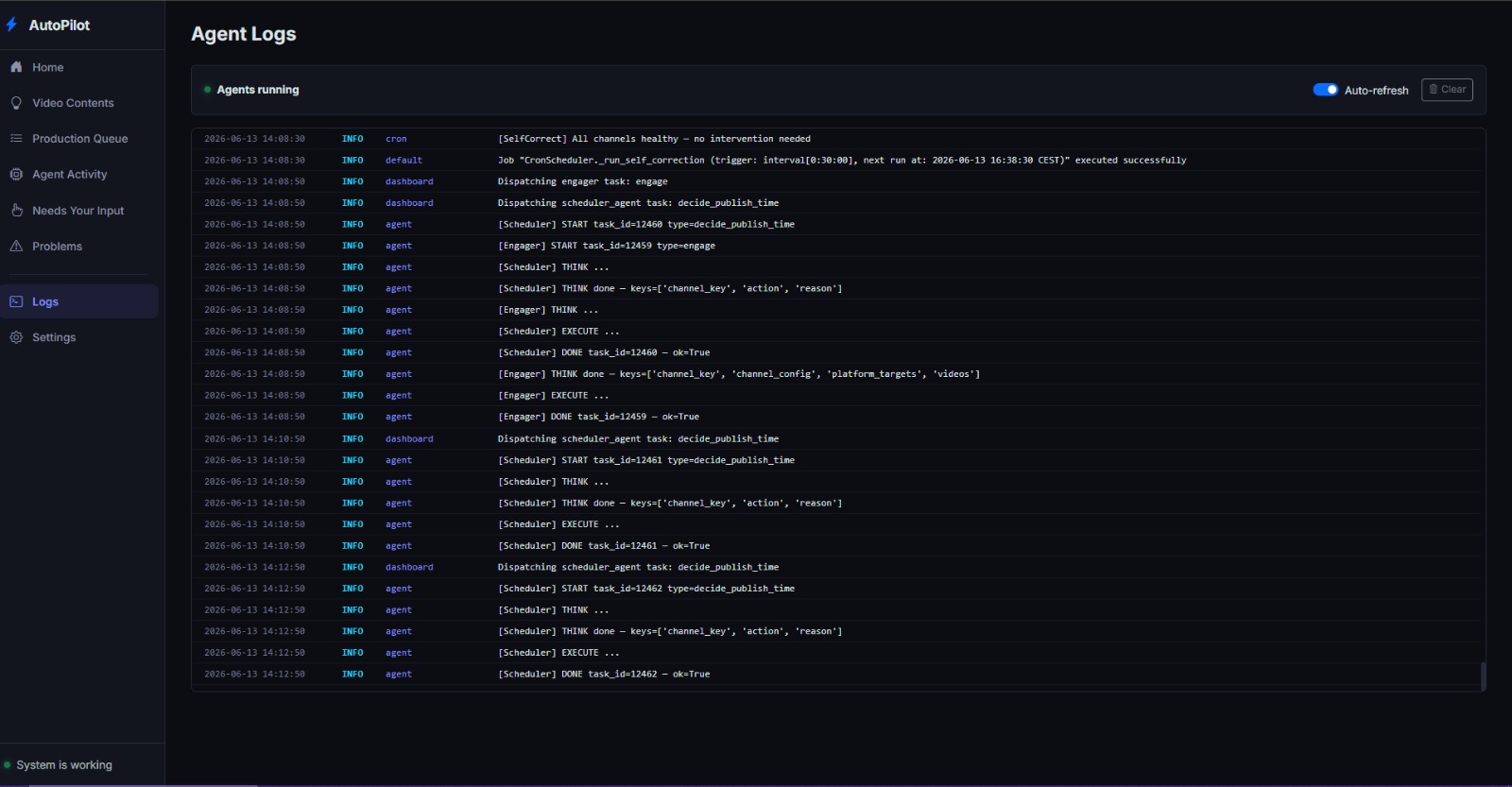
Task: Click the log panel vertical scrollbar
Action: pyautogui.click(x=1483, y=676)
